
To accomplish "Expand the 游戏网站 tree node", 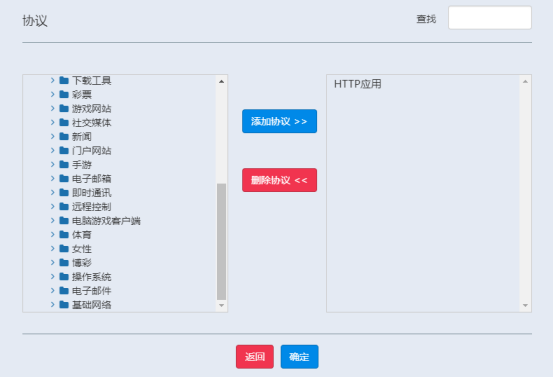I will 53,108.
